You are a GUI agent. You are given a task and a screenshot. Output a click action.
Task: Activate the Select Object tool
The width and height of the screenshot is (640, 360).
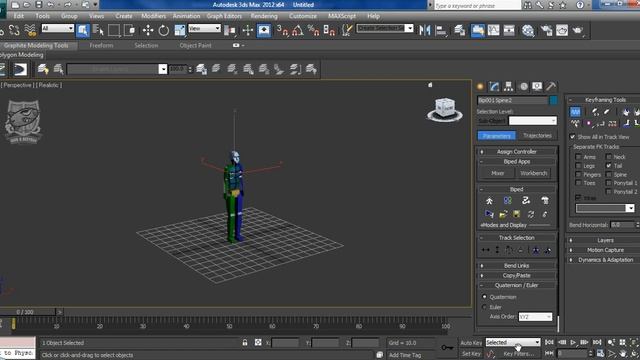pyautogui.click(x=82, y=30)
